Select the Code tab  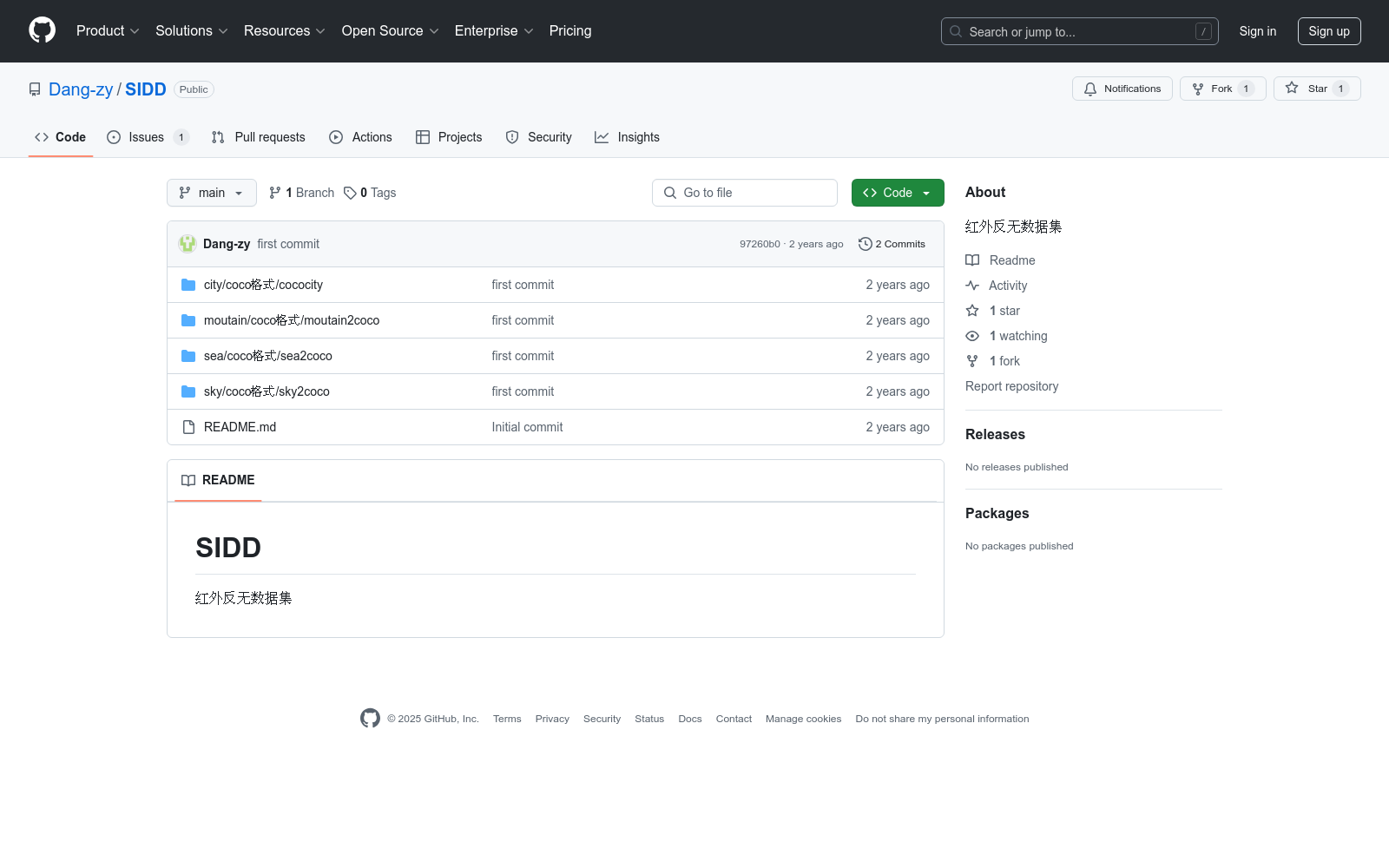60,137
